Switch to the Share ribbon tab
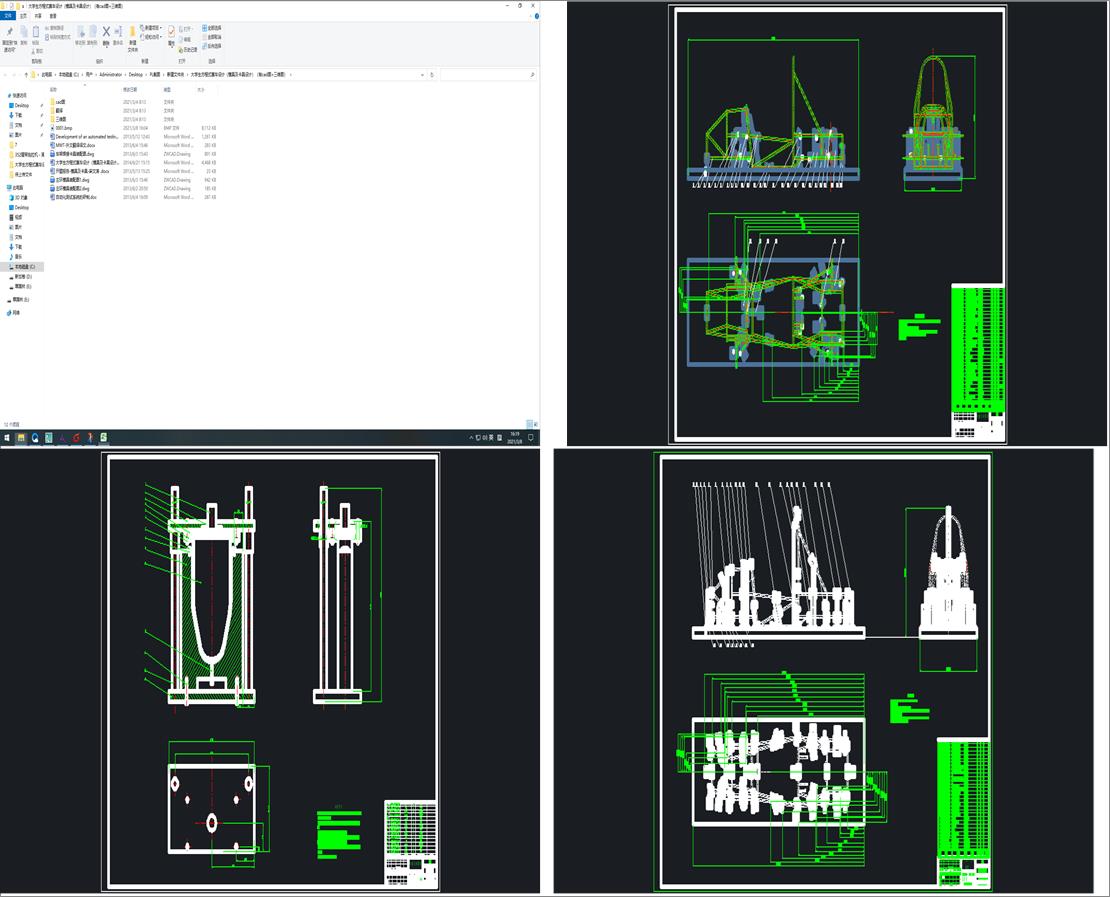1110x897 pixels. (x=38, y=16)
